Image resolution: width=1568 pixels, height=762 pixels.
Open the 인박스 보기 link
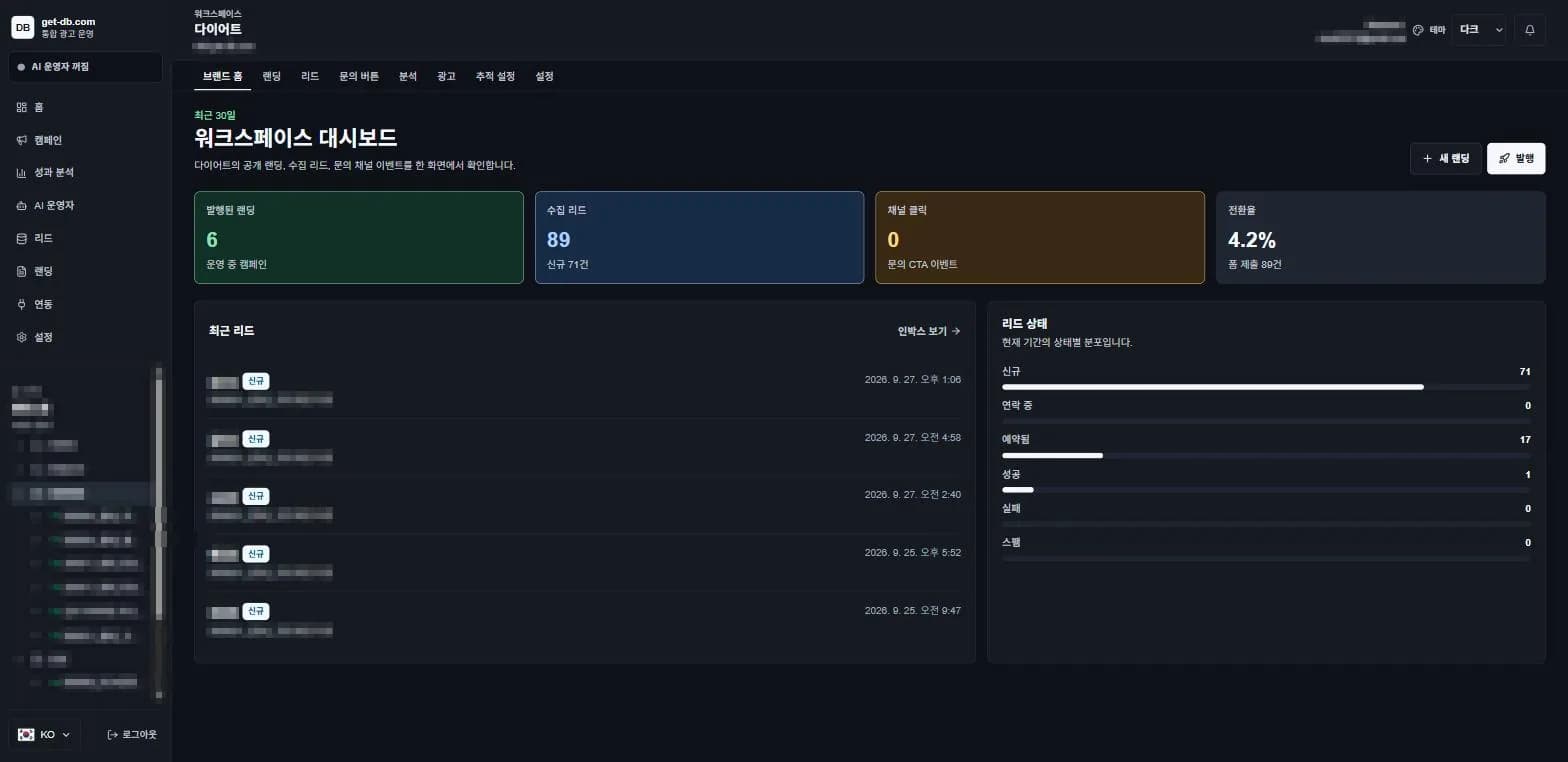tap(929, 331)
